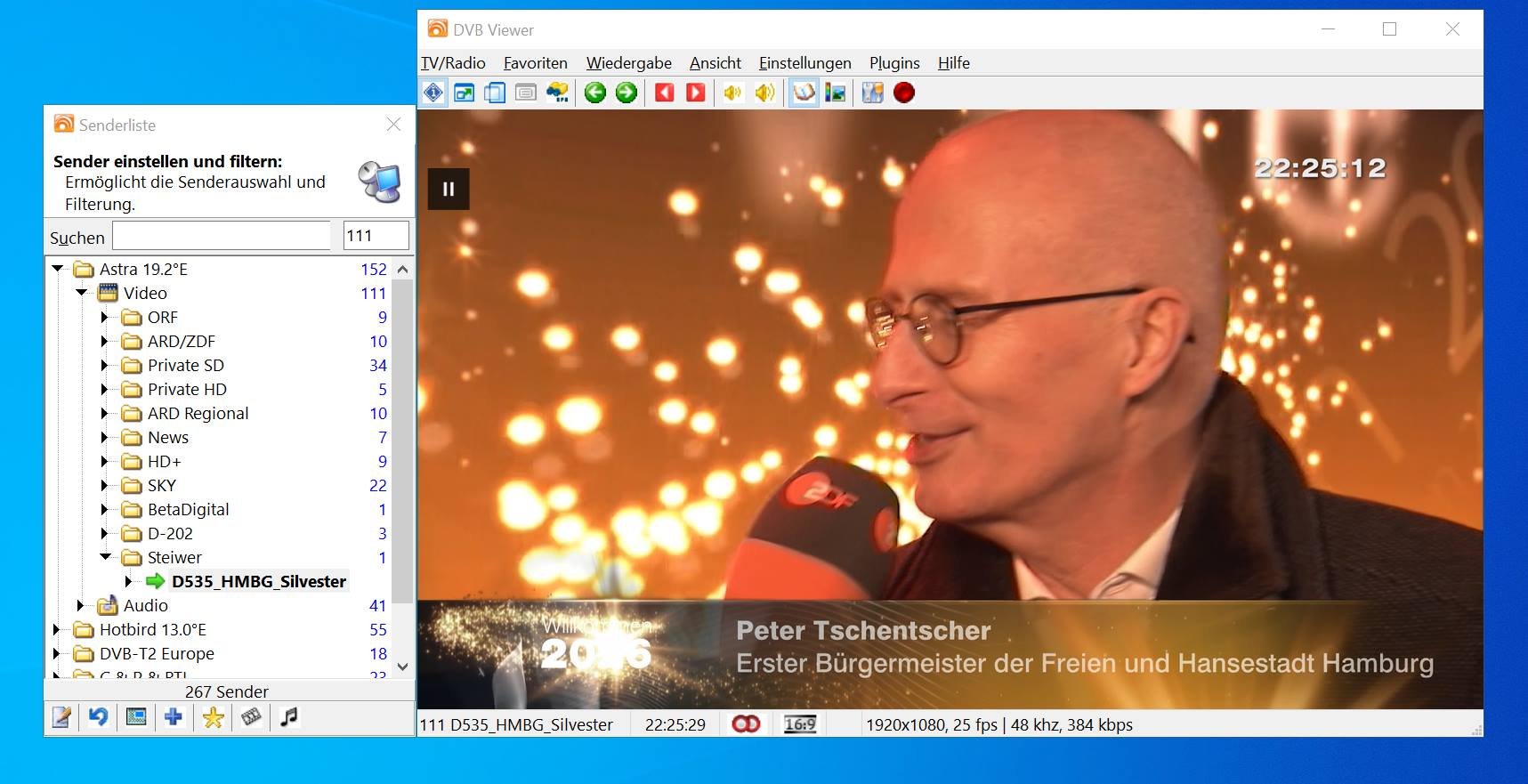Click the louder volume speaker icon
Screen dimensions: 1528x784
(764, 93)
